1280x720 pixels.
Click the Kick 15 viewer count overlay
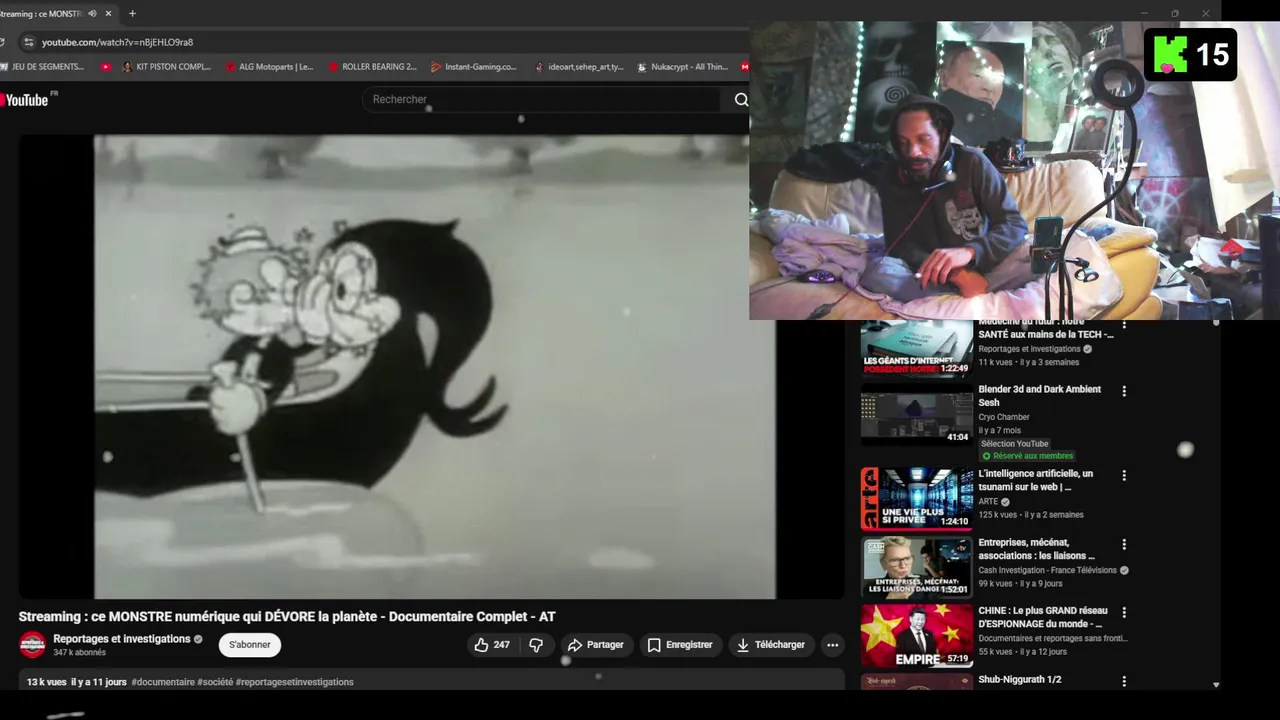click(x=1191, y=54)
